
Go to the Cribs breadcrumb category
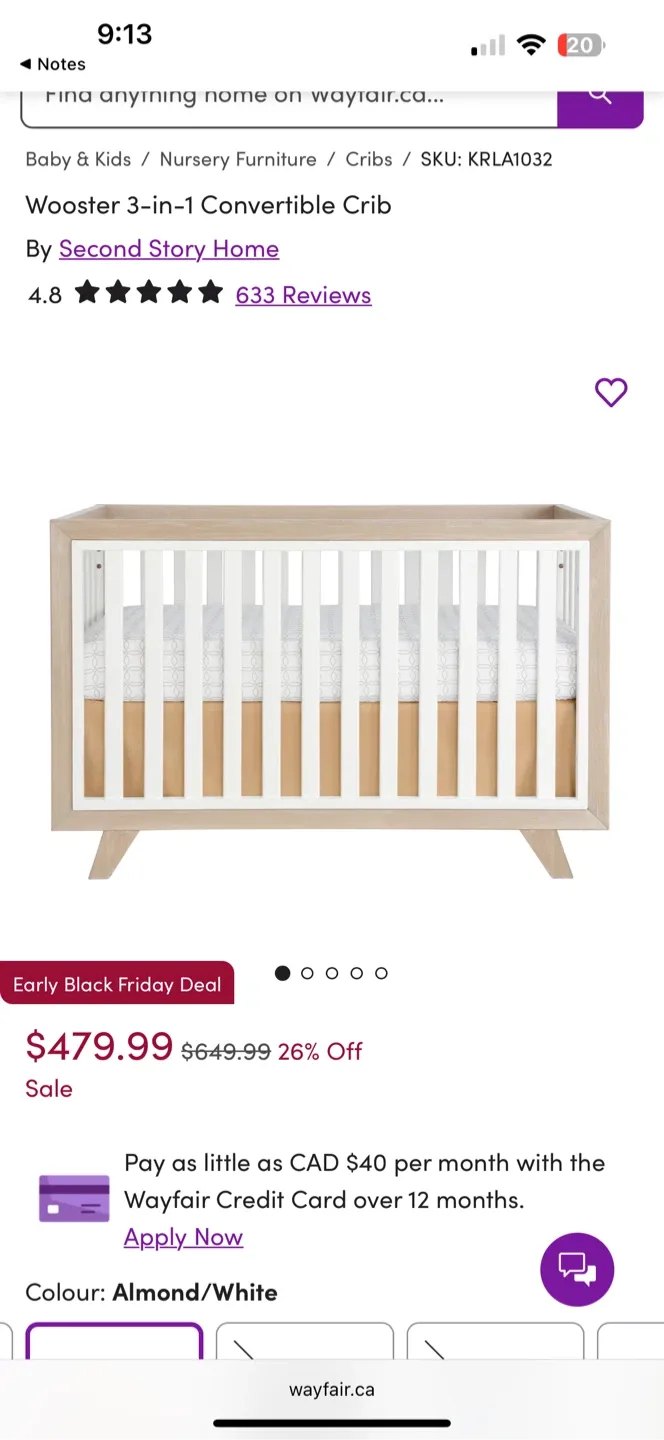point(369,159)
